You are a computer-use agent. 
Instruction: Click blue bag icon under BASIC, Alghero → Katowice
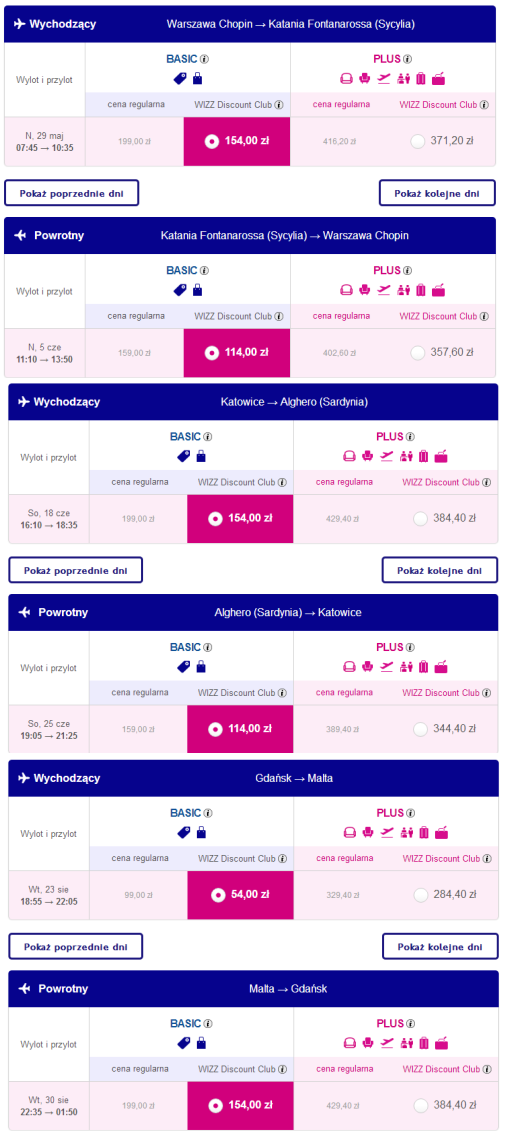[x=201, y=666]
